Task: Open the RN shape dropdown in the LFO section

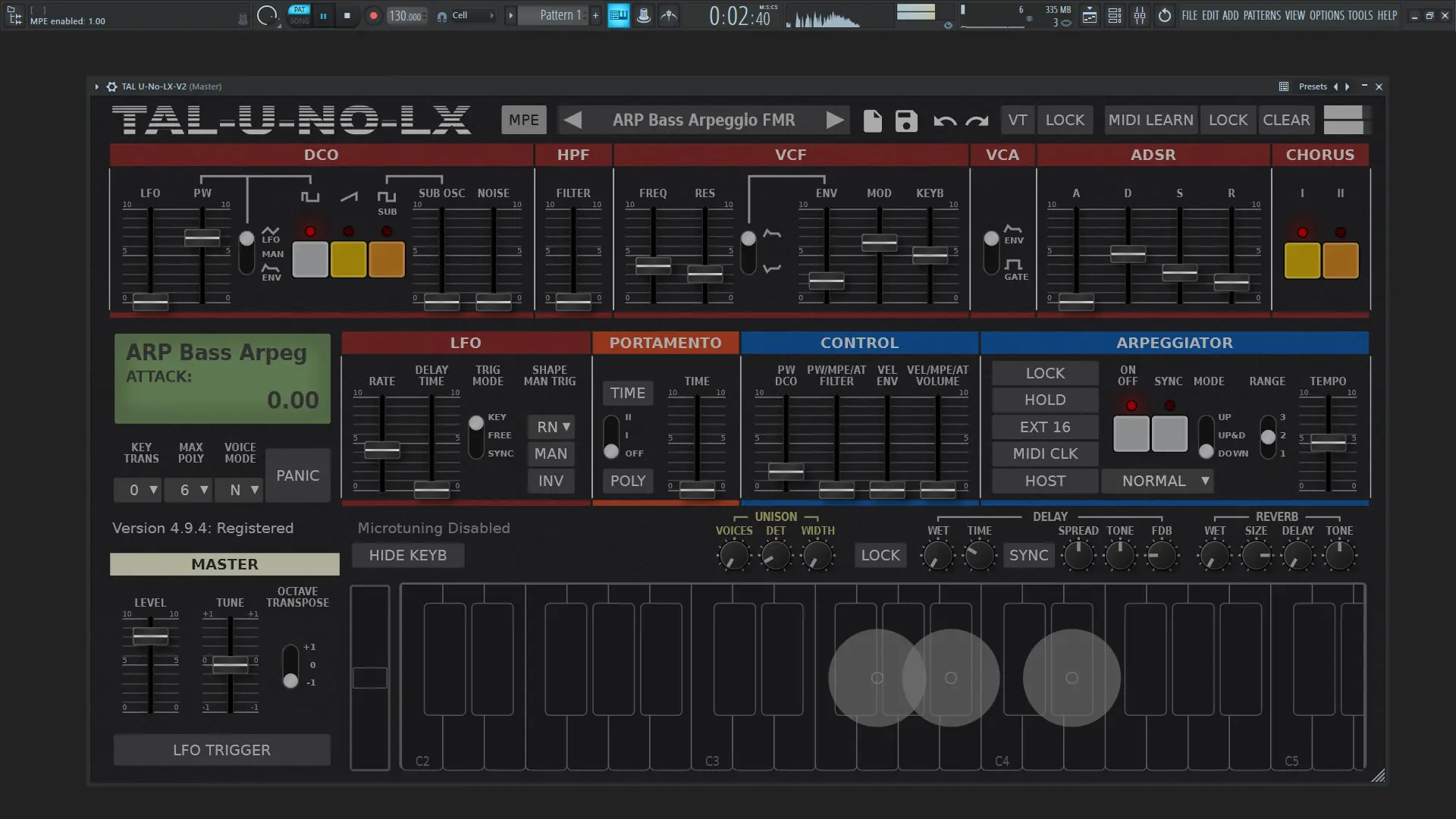Action: pyautogui.click(x=551, y=427)
